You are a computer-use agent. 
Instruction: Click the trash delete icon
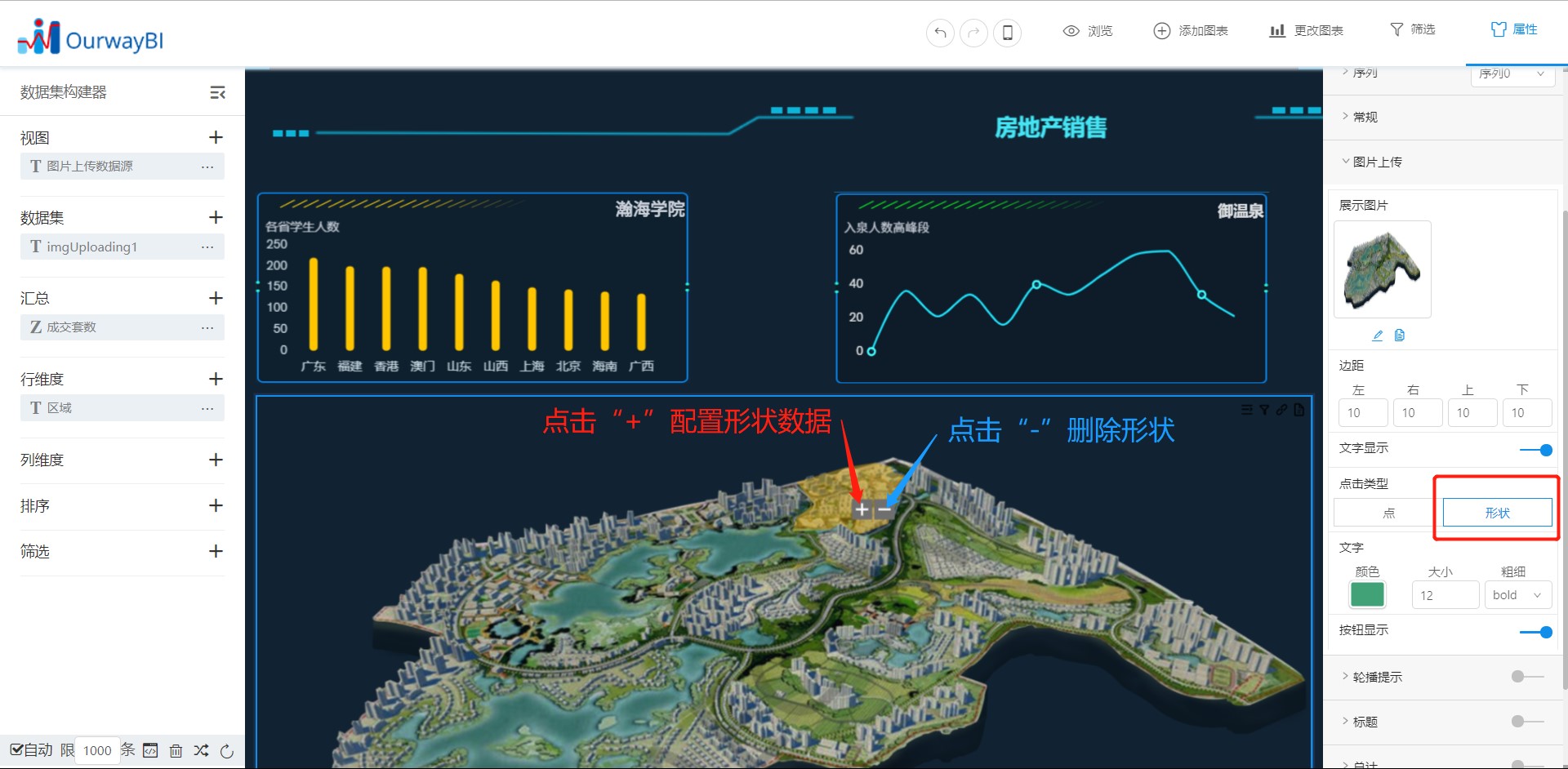[x=176, y=750]
